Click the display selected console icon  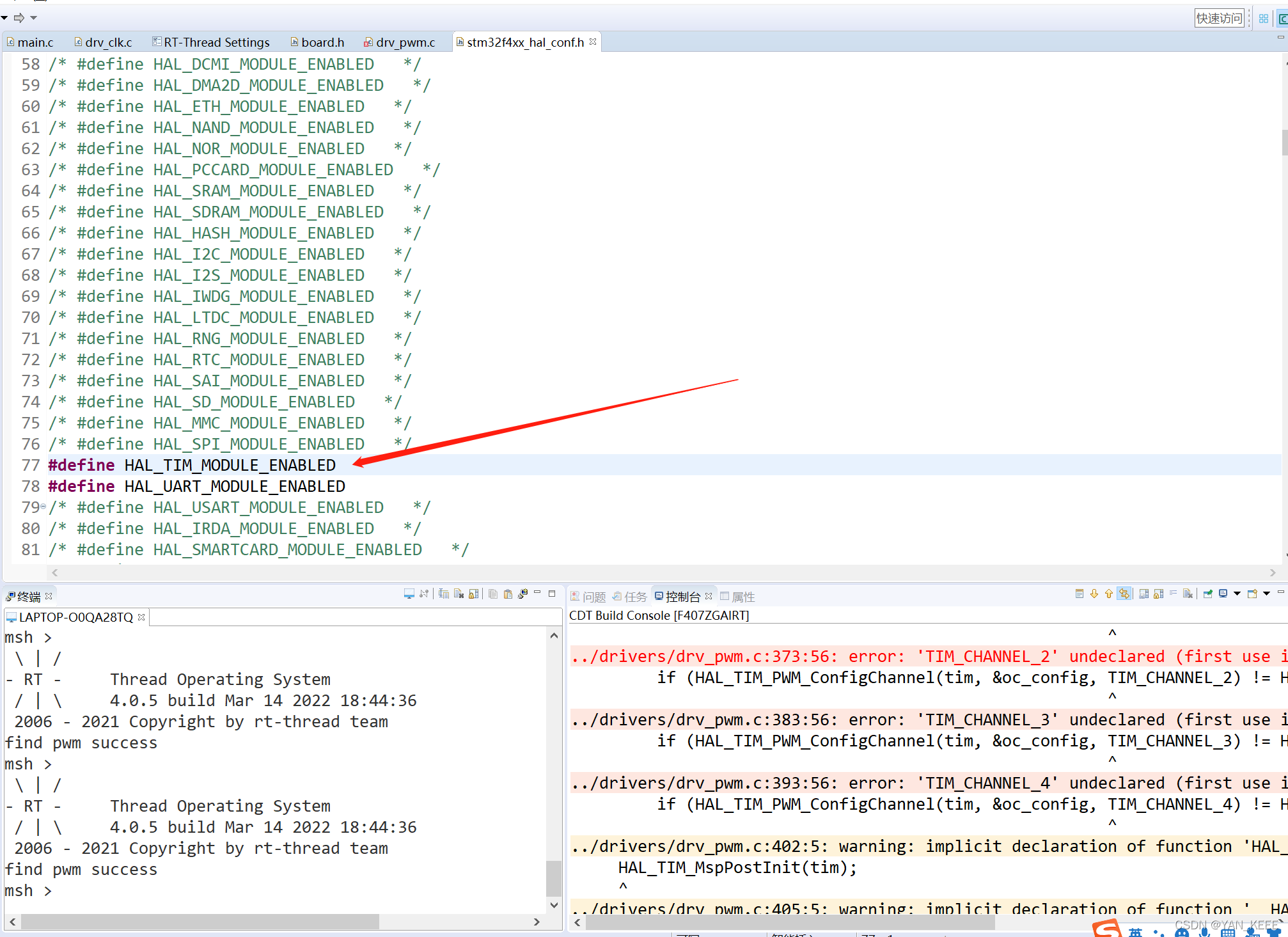point(1223,594)
